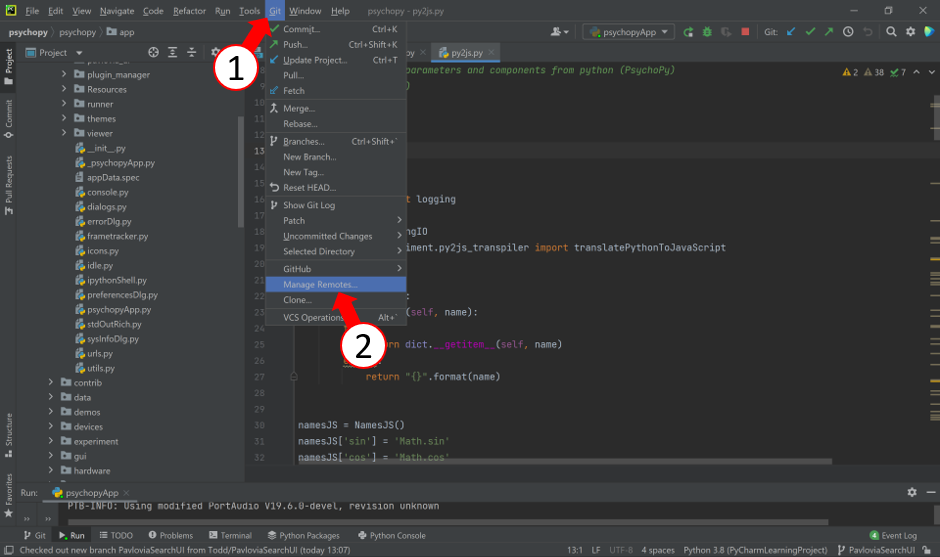This screenshot has width=940, height=557.
Task: Open the Favorites side tool window
Action: point(8,495)
